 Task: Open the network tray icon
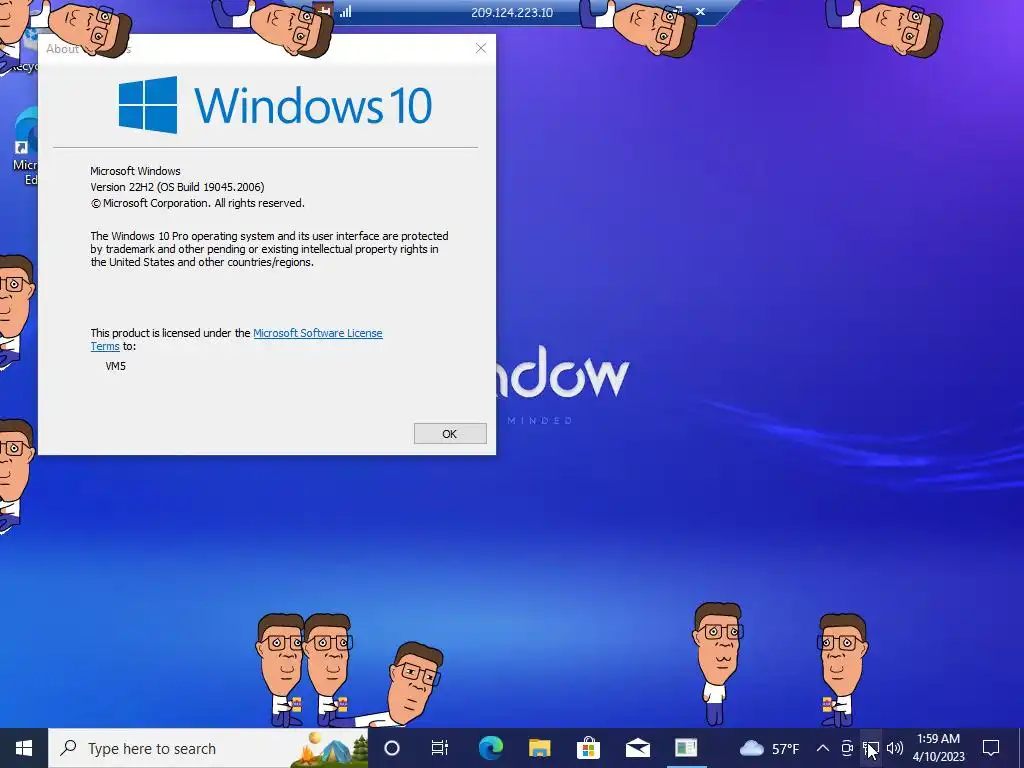click(x=871, y=748)
